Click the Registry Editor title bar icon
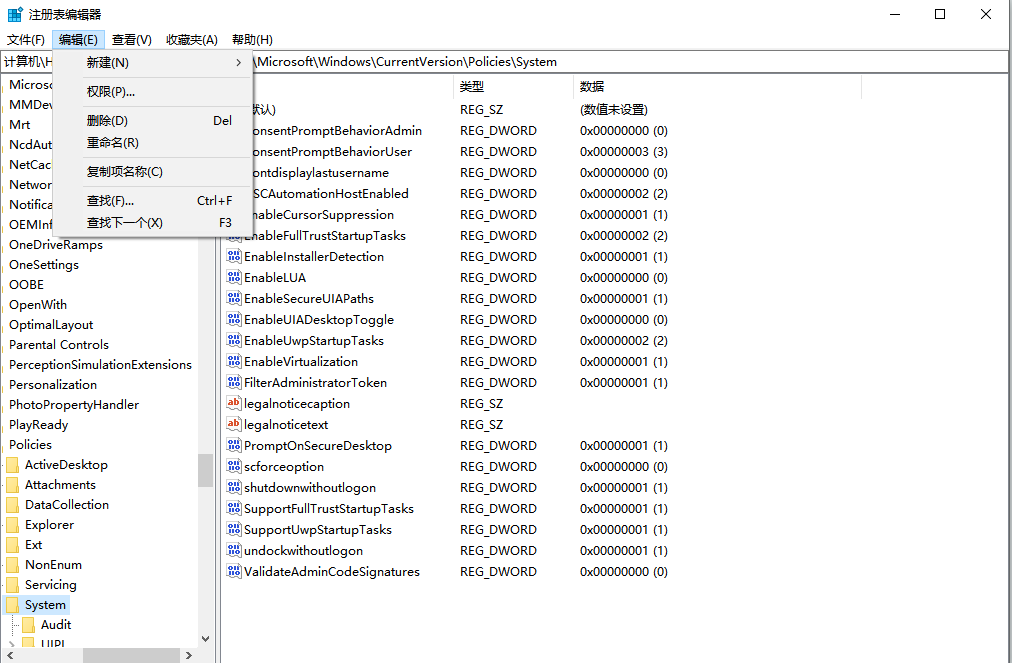Image resolution: width=1012 pixels, height=663 pixels. tap(15, 14)
